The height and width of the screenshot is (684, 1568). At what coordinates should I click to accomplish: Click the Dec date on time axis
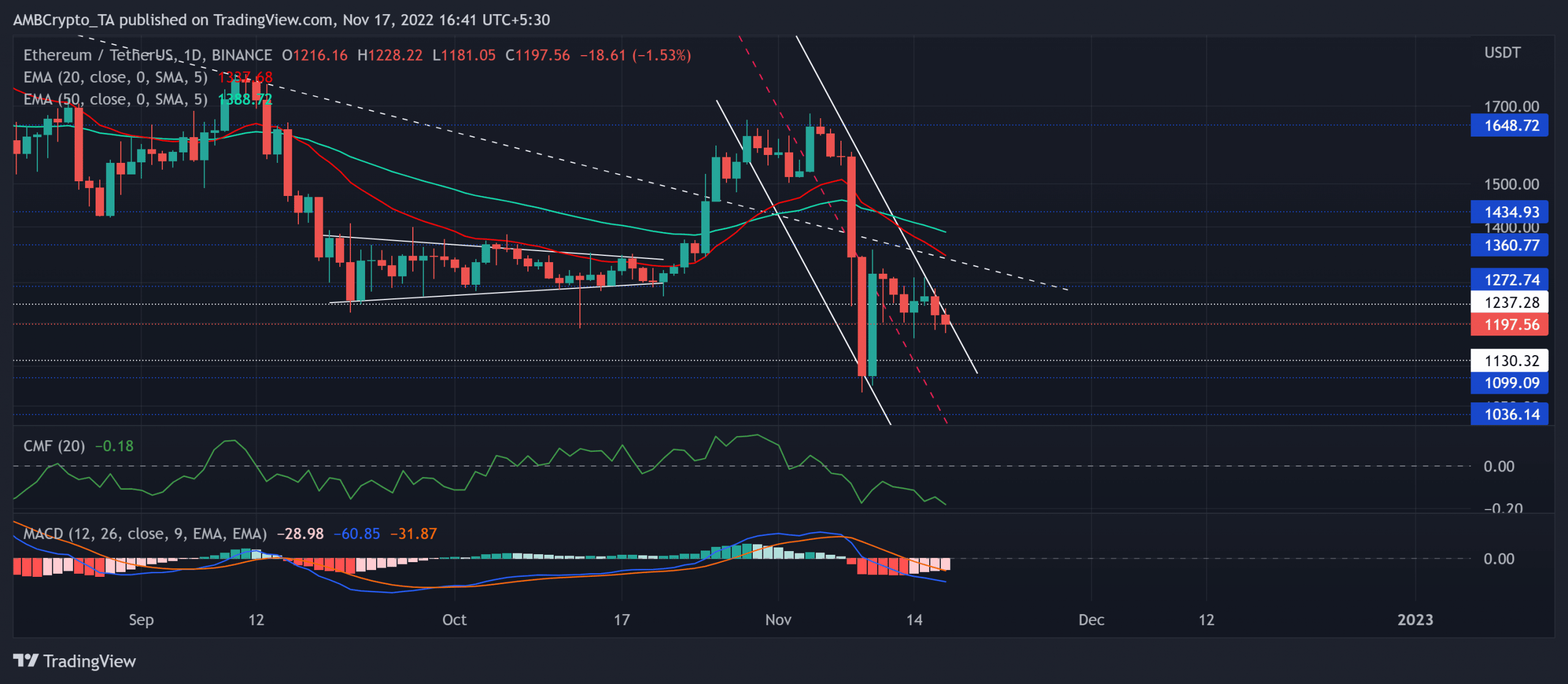pos(1091,620)
